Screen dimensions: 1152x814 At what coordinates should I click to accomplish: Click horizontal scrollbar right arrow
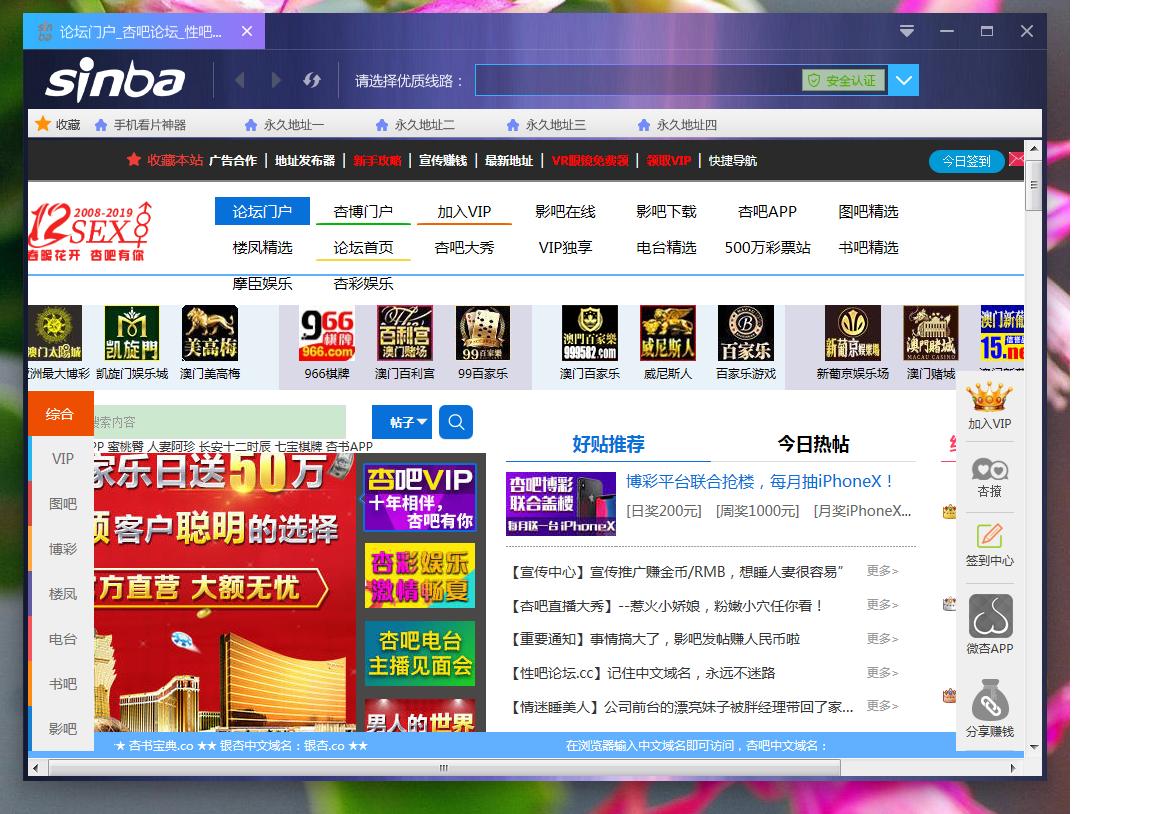[x=1012, y=768]
